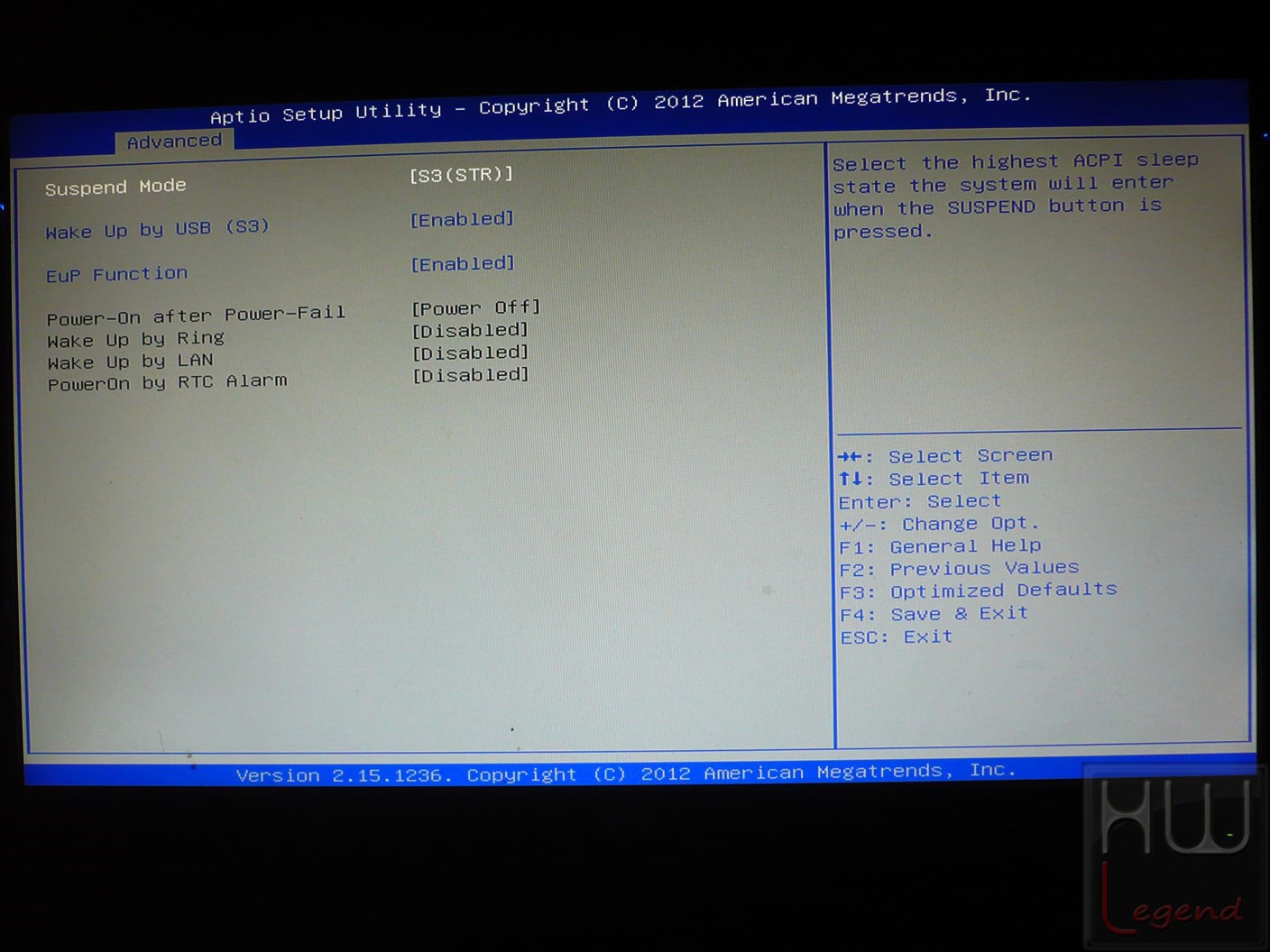Select the Suspend Mode label

(115, 187)
